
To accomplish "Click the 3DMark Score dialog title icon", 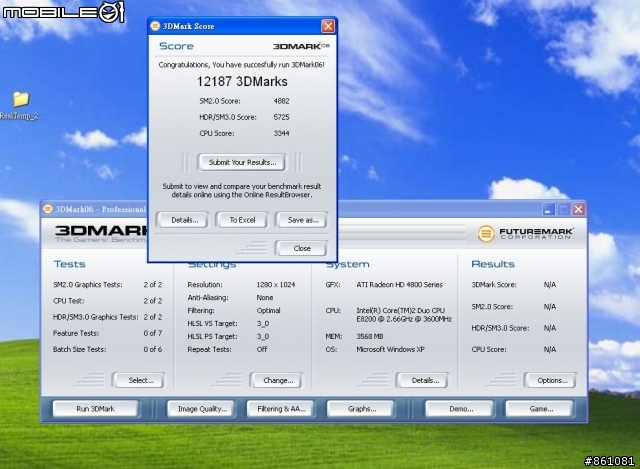I will [x=155, y=26].
